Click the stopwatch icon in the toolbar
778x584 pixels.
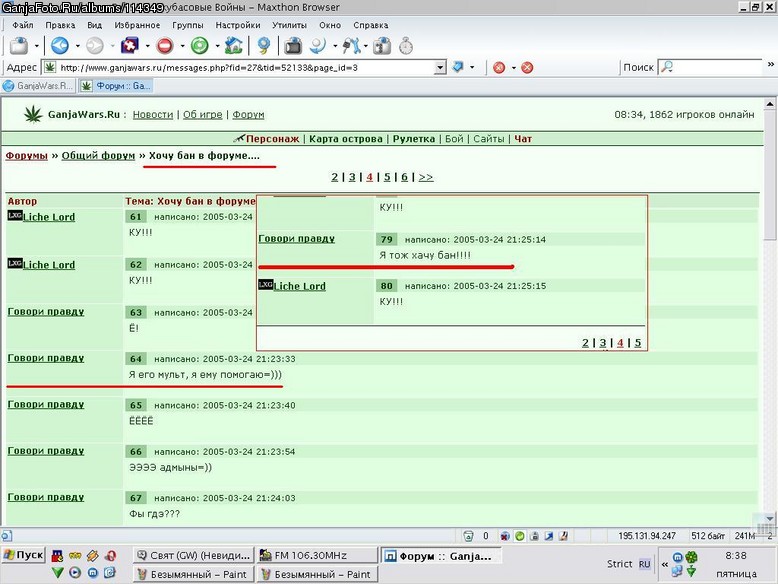[x=406, y=46]
